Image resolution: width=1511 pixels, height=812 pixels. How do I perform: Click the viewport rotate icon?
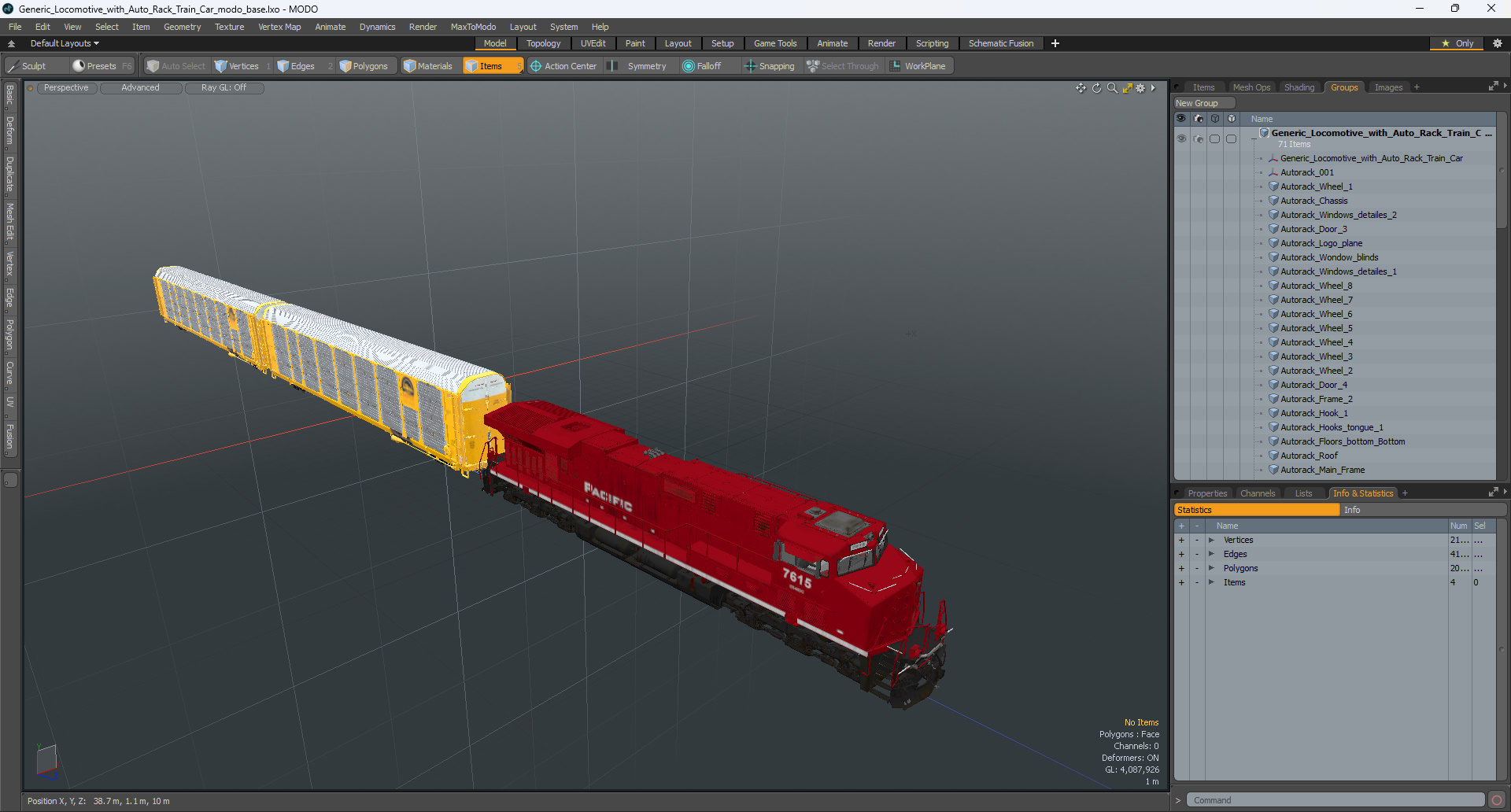1097,88
